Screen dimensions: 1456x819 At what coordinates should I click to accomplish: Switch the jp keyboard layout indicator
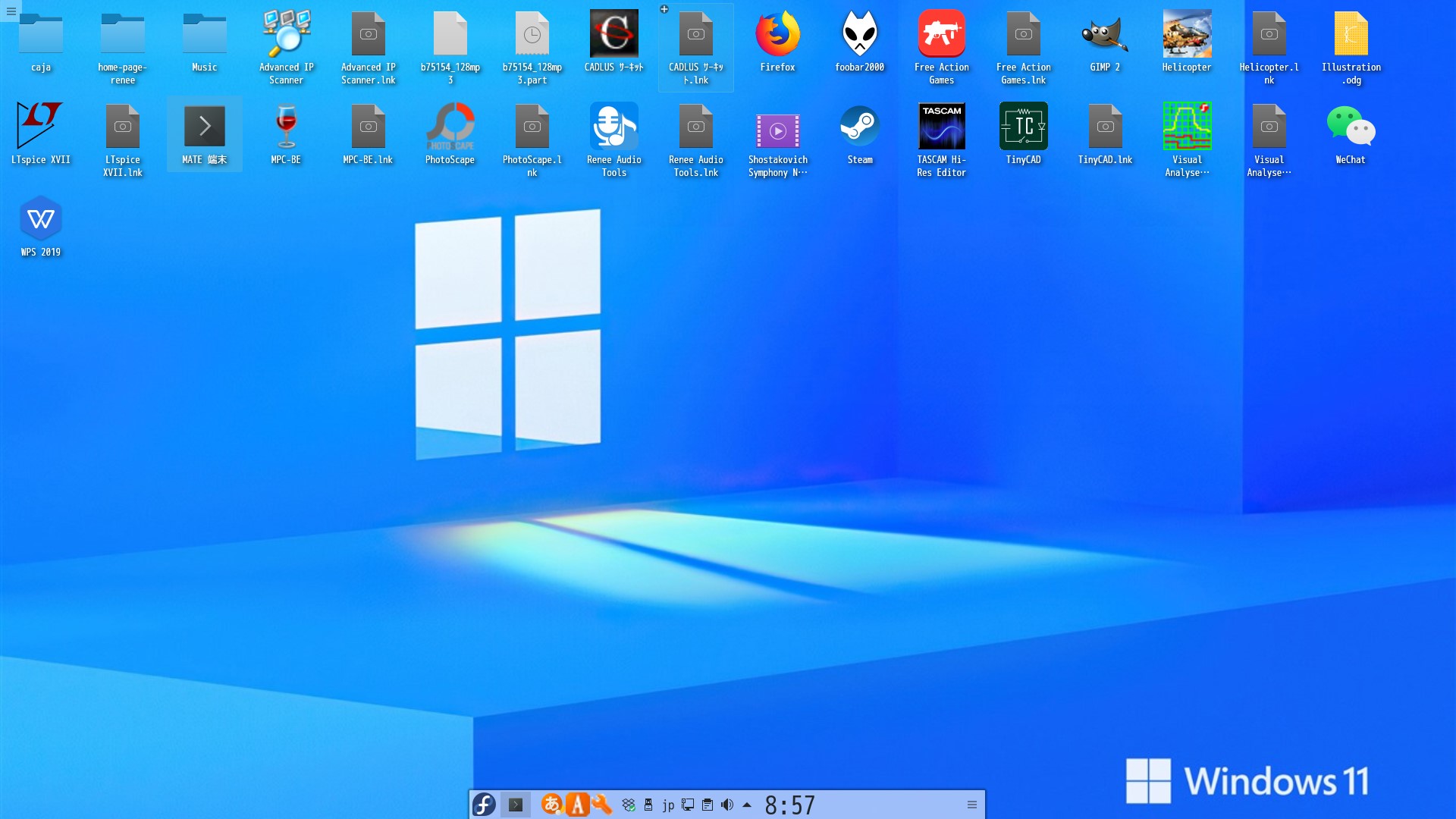(668, 805)
